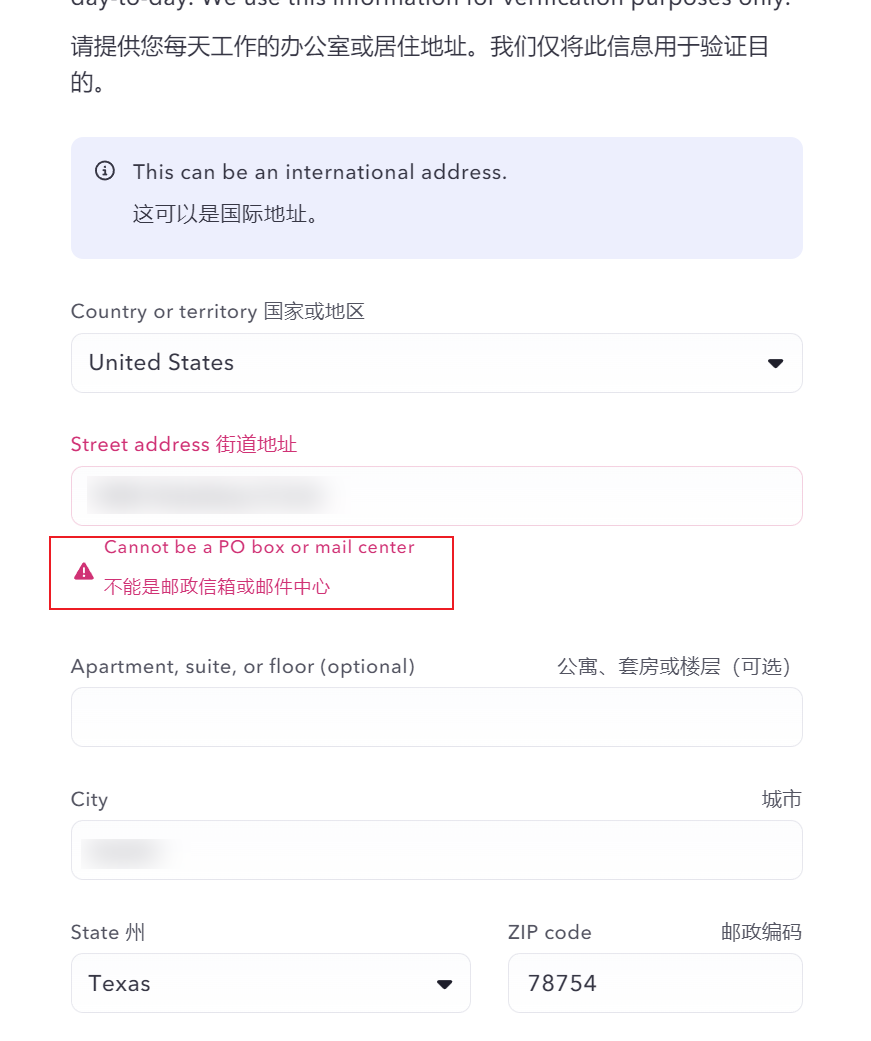871x1041 pixels.
Task: Select the City text field
Action: point(436,850)
